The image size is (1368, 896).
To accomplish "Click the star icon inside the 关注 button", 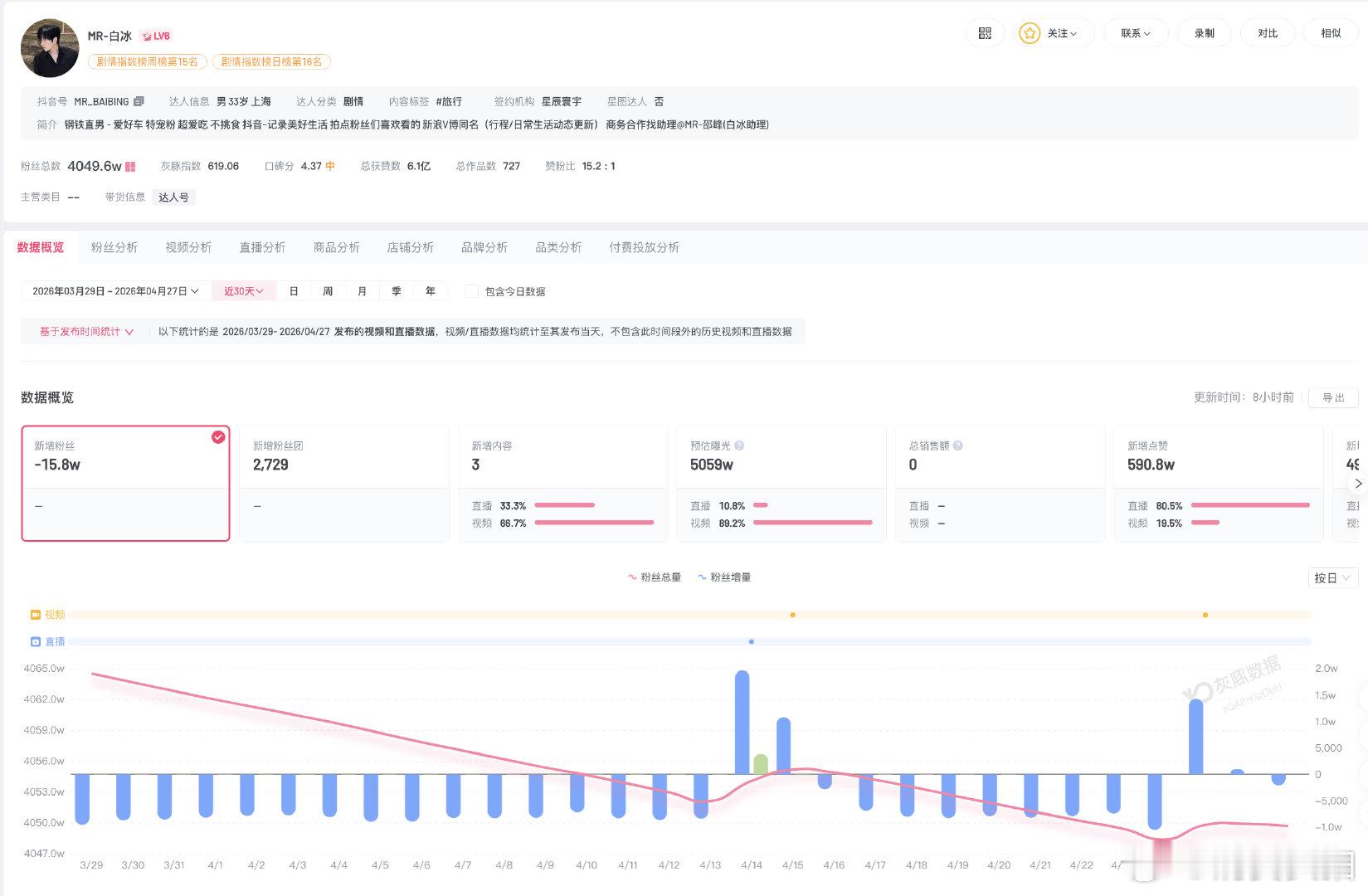I will [x=1030, y=33].
